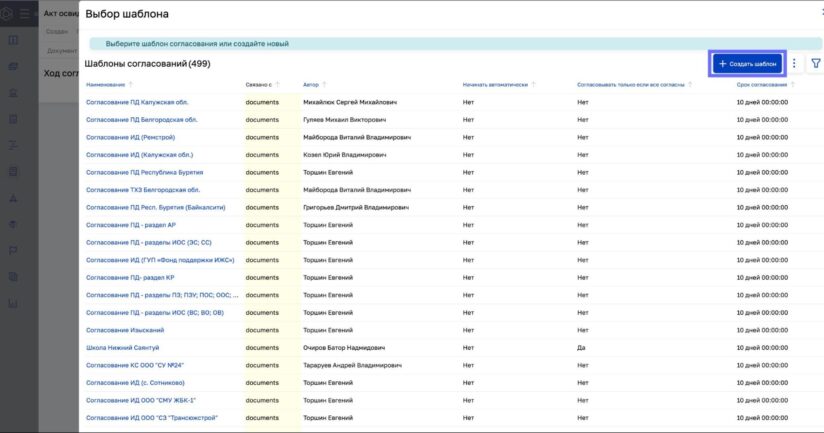Sort by Связано с column arrow
The image size is (824, 433).
click(x=277, y=85)
